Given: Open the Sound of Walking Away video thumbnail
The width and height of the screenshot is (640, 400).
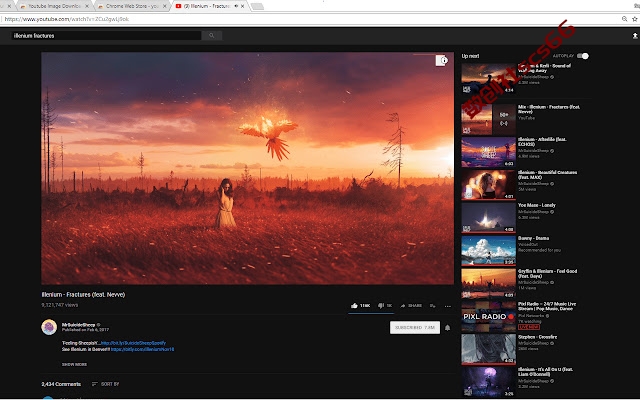Looking at the screenshot, I should (x=488, y=78).
